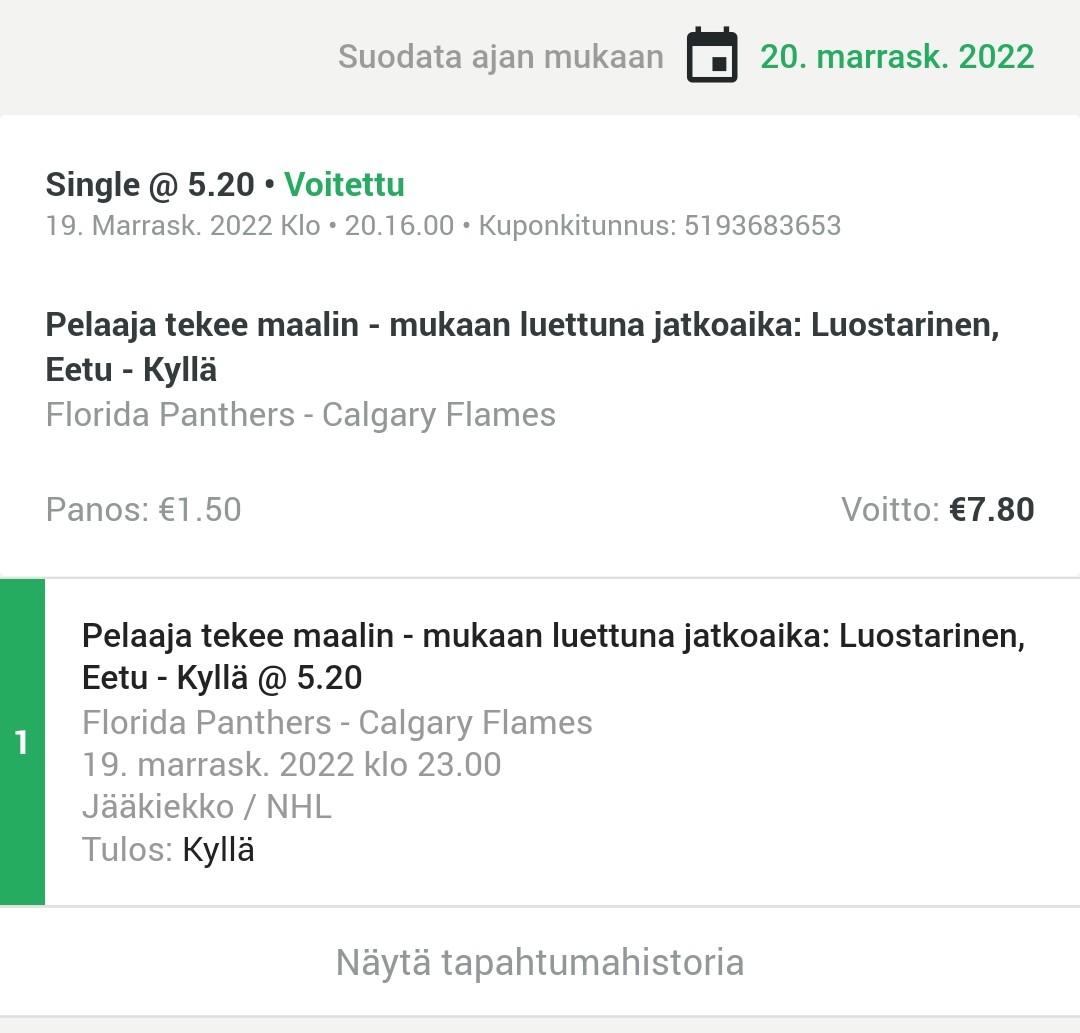Click the green bar numbered 1
1080x1033 pixels.
[22, 743]
